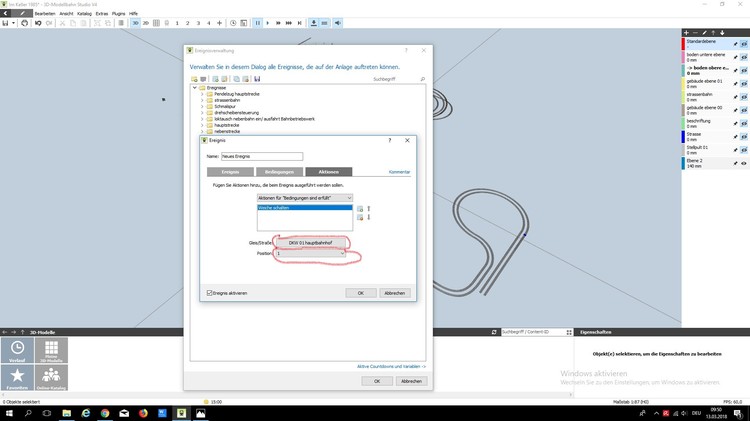Open the Plugins menu
750x421 pixels.
coord(119,13)
